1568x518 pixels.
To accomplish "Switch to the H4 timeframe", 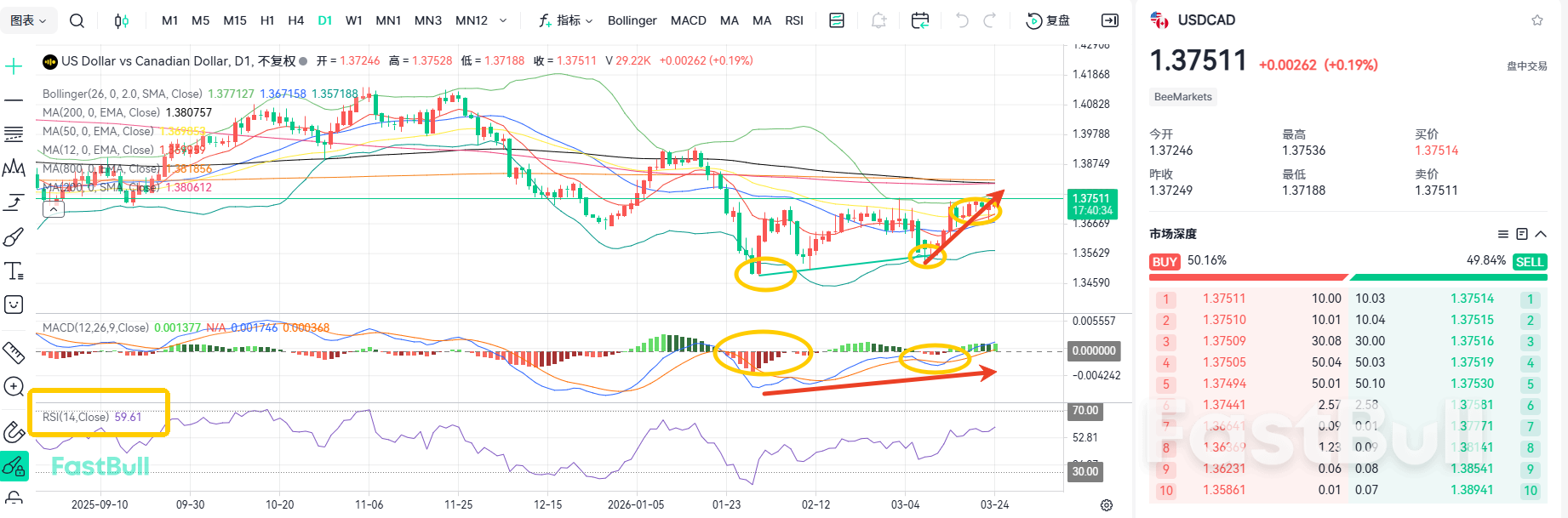I will point(296,20).
